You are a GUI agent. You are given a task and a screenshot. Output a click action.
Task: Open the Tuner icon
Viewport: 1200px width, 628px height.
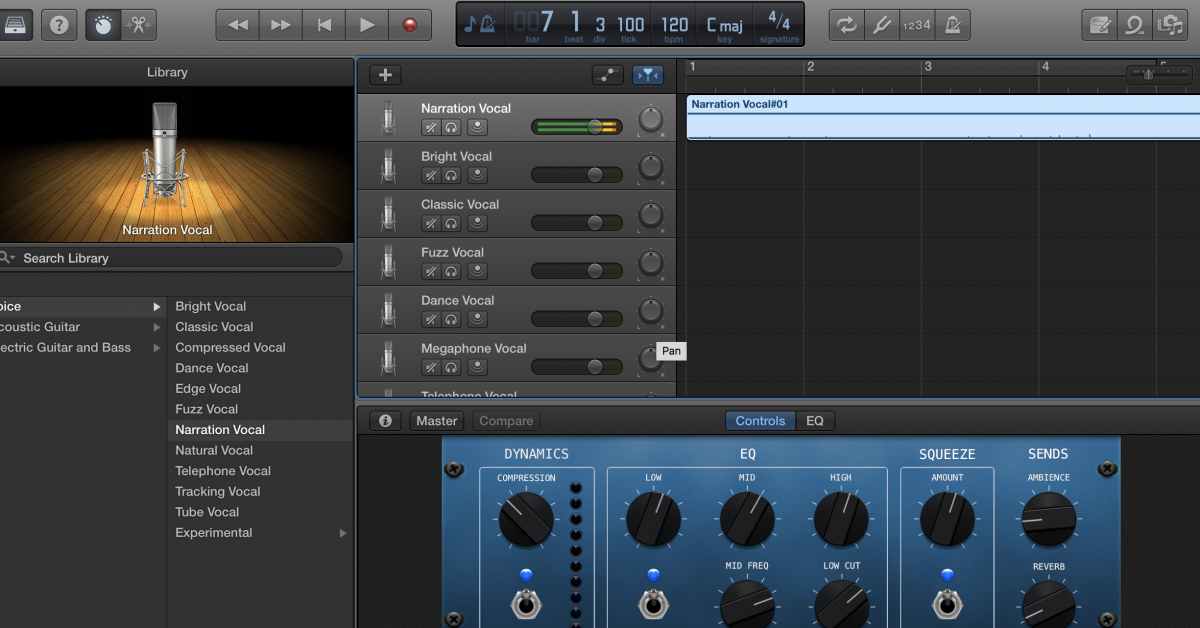(x=882, y=25)
